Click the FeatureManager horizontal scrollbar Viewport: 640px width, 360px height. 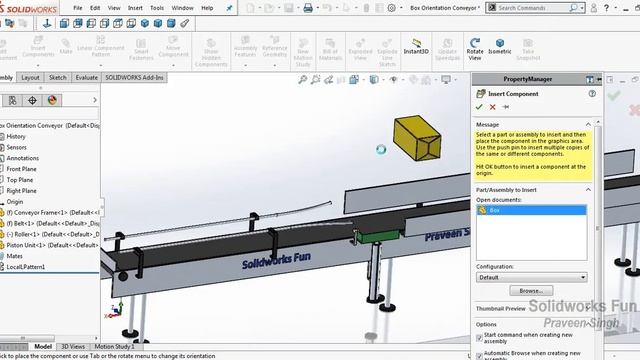pos(27,338)
